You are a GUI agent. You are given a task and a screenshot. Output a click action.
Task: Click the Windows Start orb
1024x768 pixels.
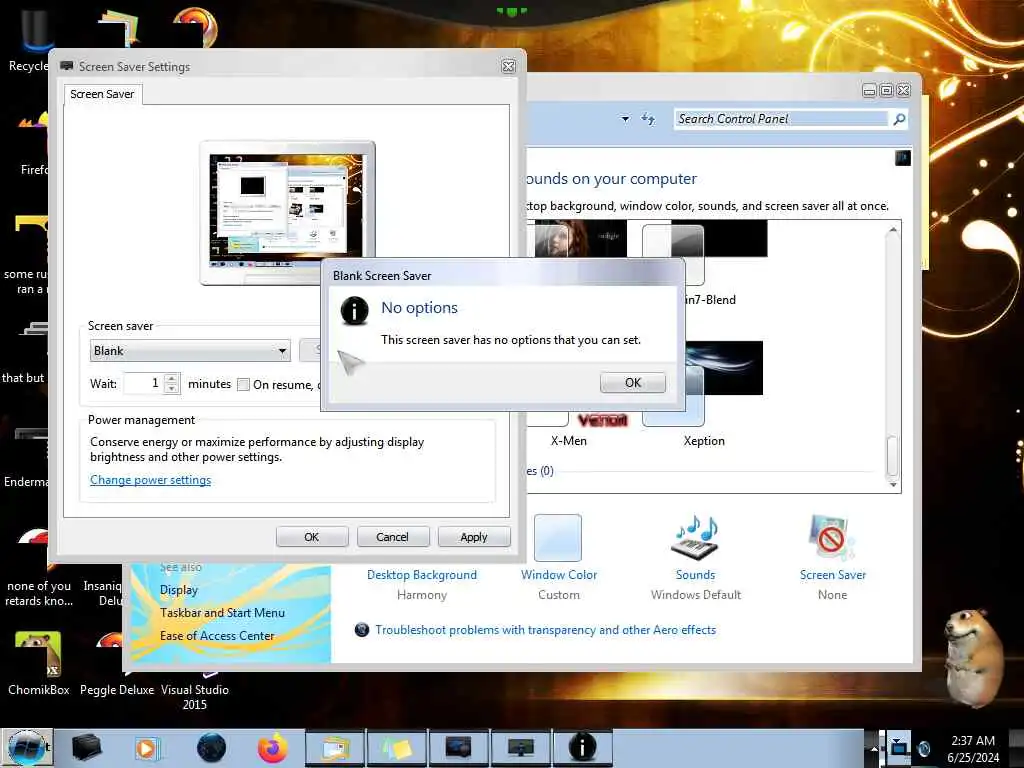click(x=26, y=748)
